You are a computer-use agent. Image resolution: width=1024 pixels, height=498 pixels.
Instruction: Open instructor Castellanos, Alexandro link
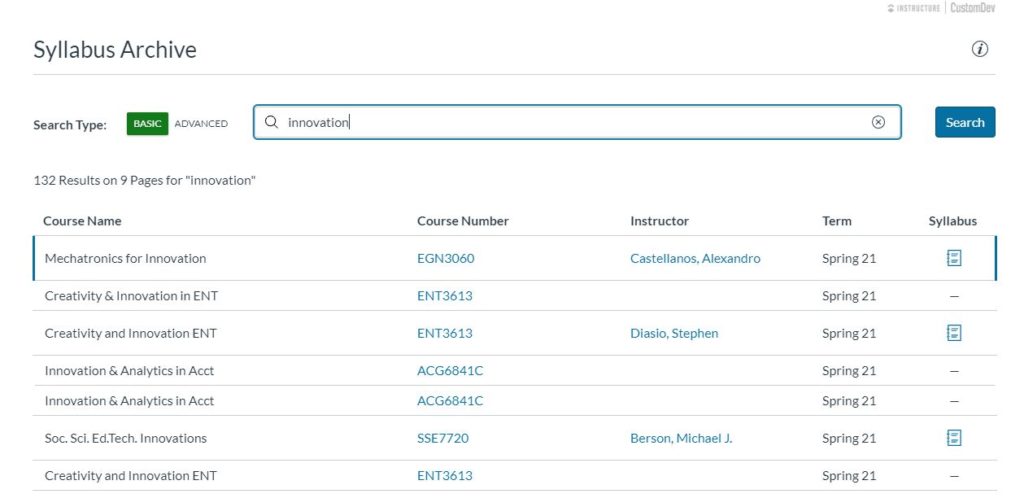(x=695, y=258)
